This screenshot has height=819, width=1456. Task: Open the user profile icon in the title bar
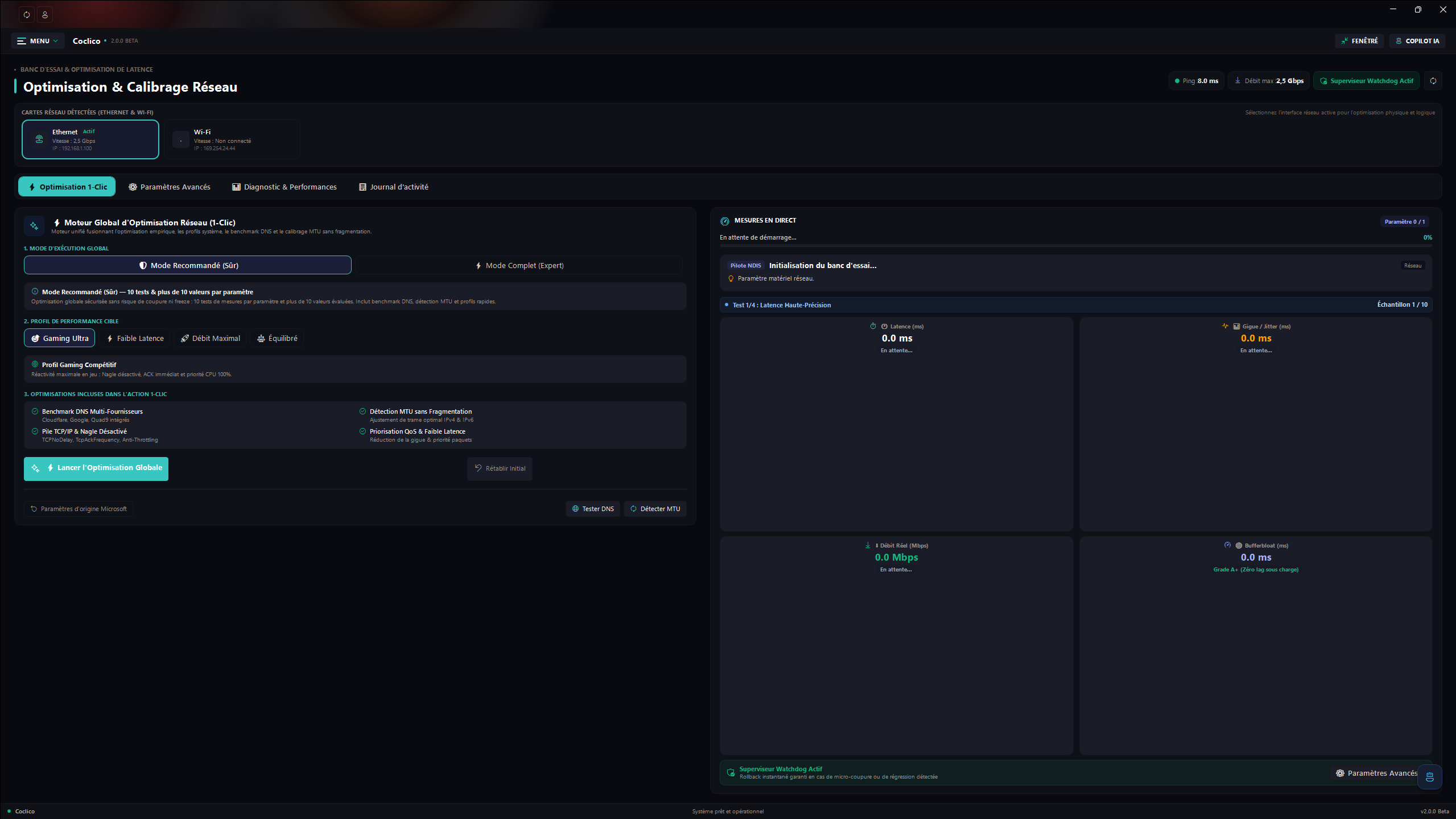coord(45,14)
